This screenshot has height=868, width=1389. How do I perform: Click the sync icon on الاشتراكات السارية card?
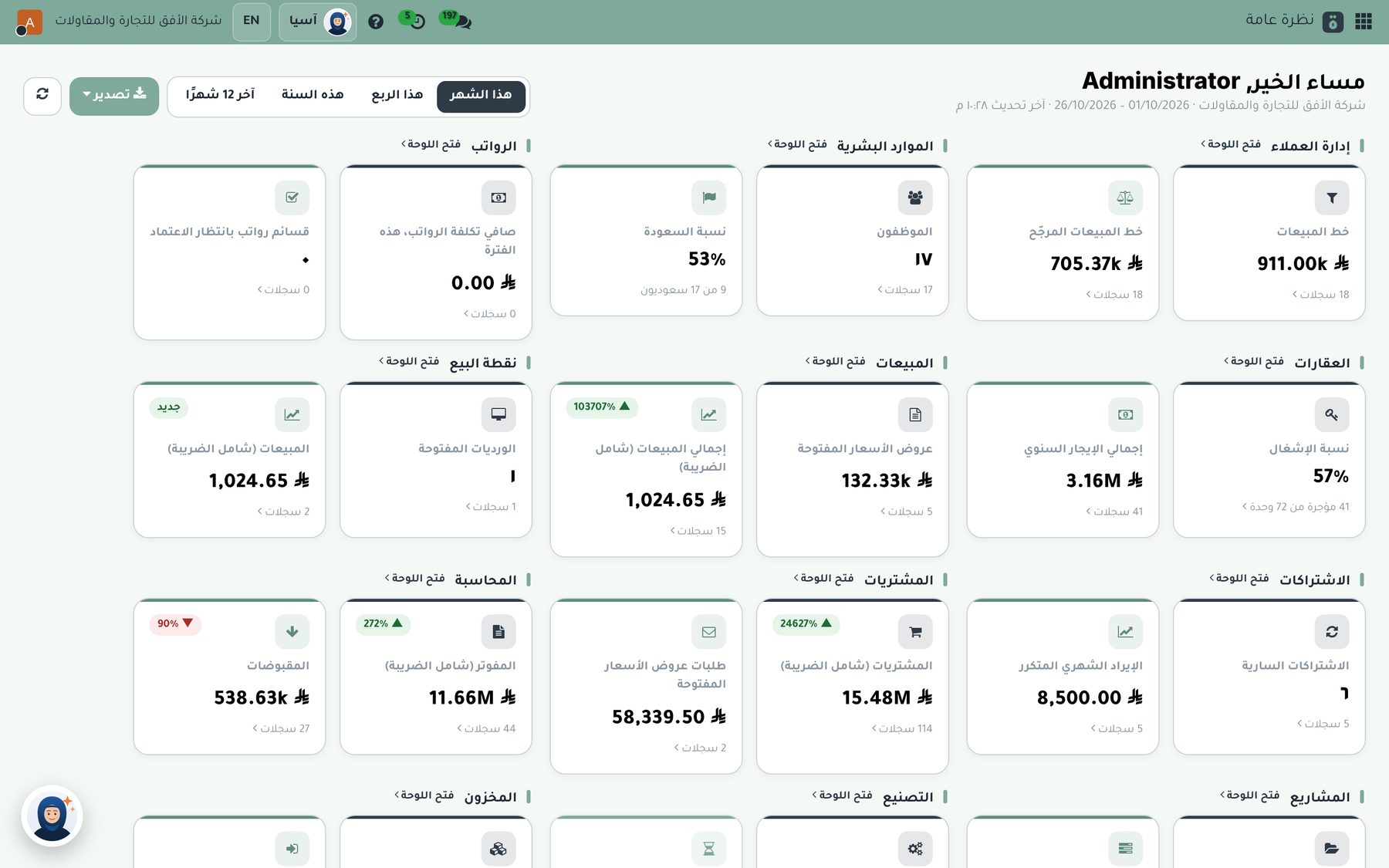pyautogui.click(x=1332, y=631)
